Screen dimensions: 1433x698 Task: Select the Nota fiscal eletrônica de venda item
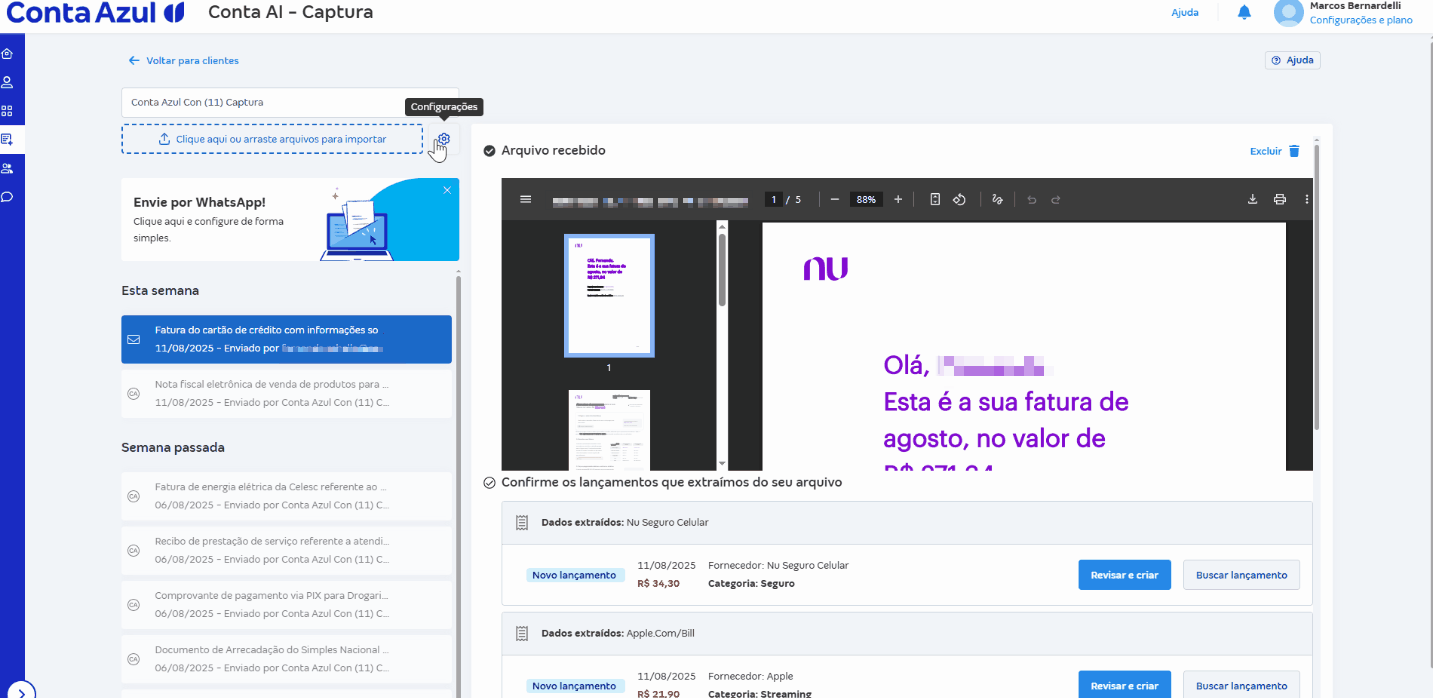point(286,393)
